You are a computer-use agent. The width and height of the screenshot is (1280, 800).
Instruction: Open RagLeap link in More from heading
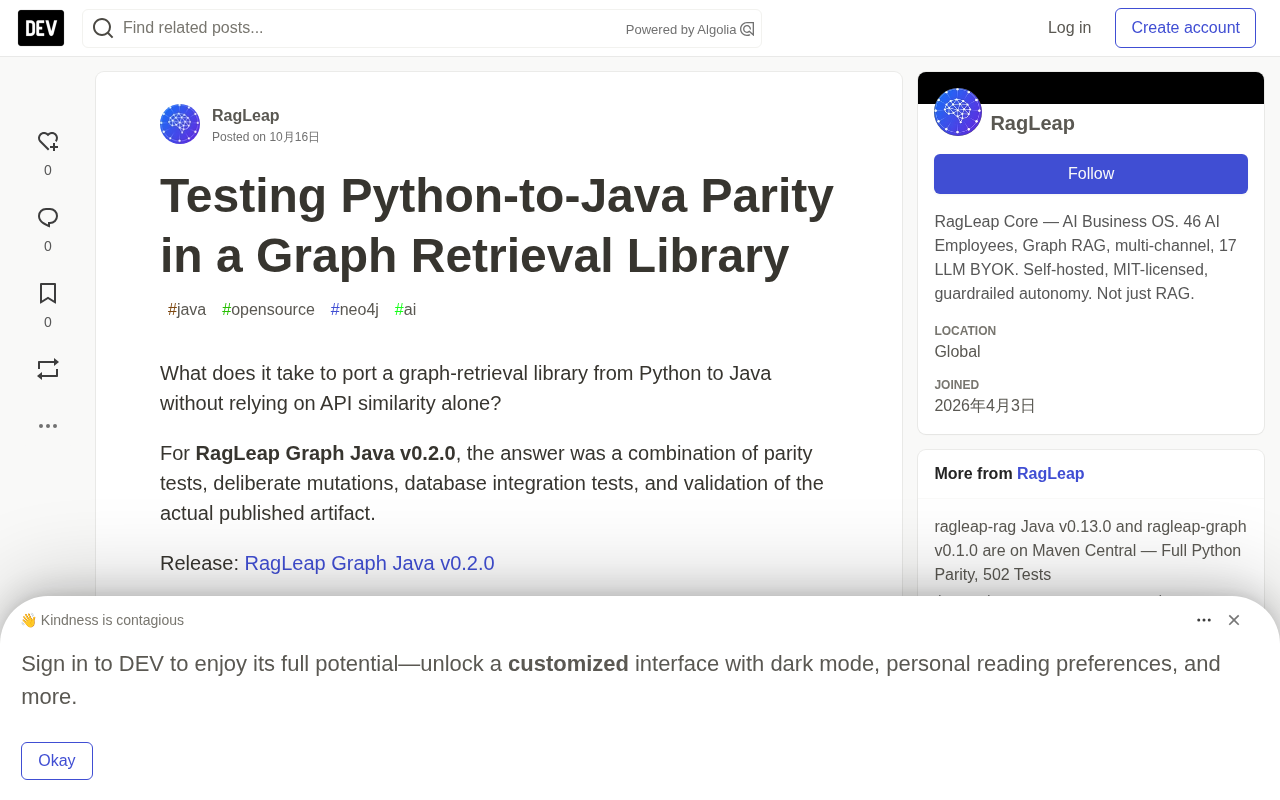tap(1050, 474)
